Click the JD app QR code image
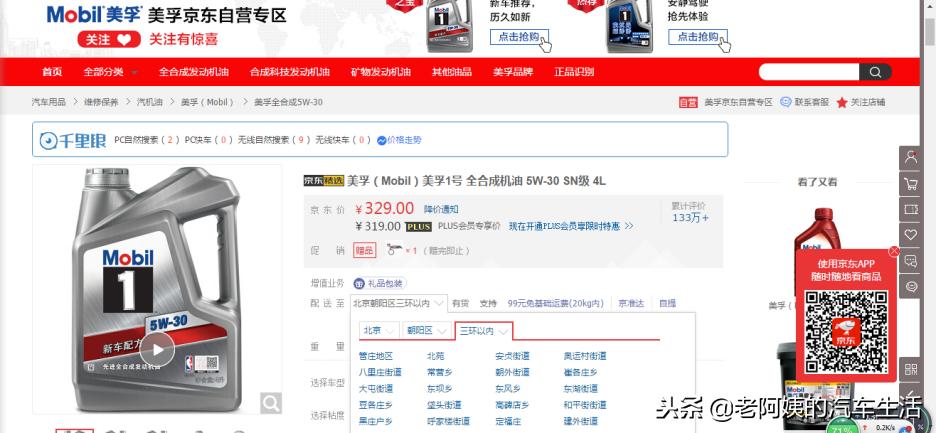936x433 pixels. [x=845, y=332]
